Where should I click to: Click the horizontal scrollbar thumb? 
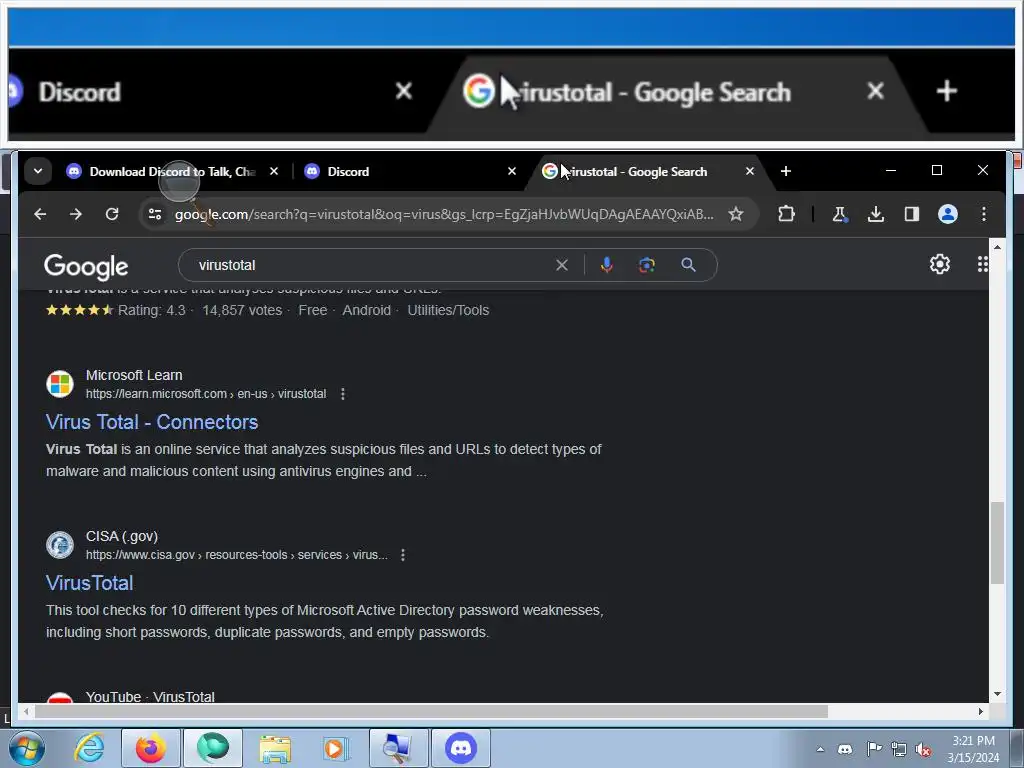431,711
